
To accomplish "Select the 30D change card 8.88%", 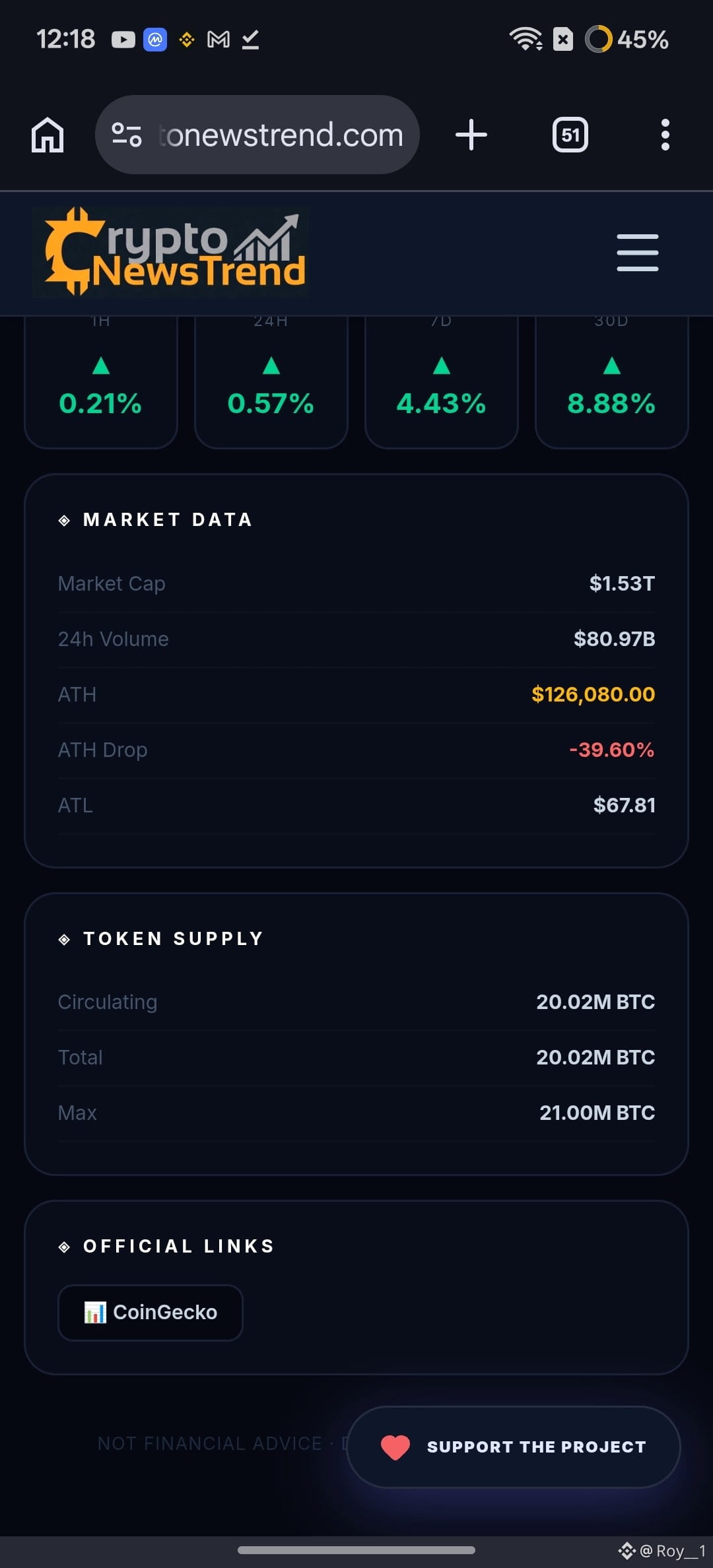I will 612,383.
